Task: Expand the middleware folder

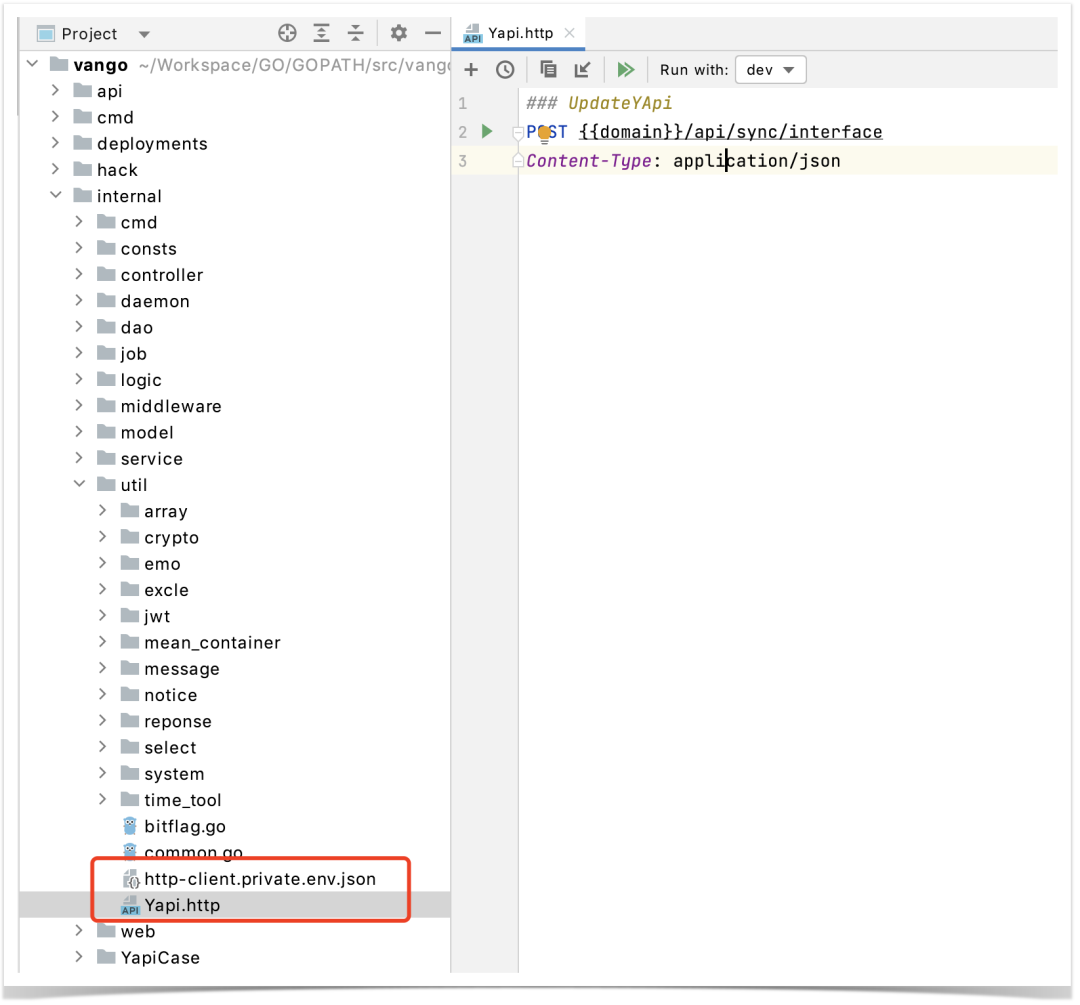Action: point(79,406)
